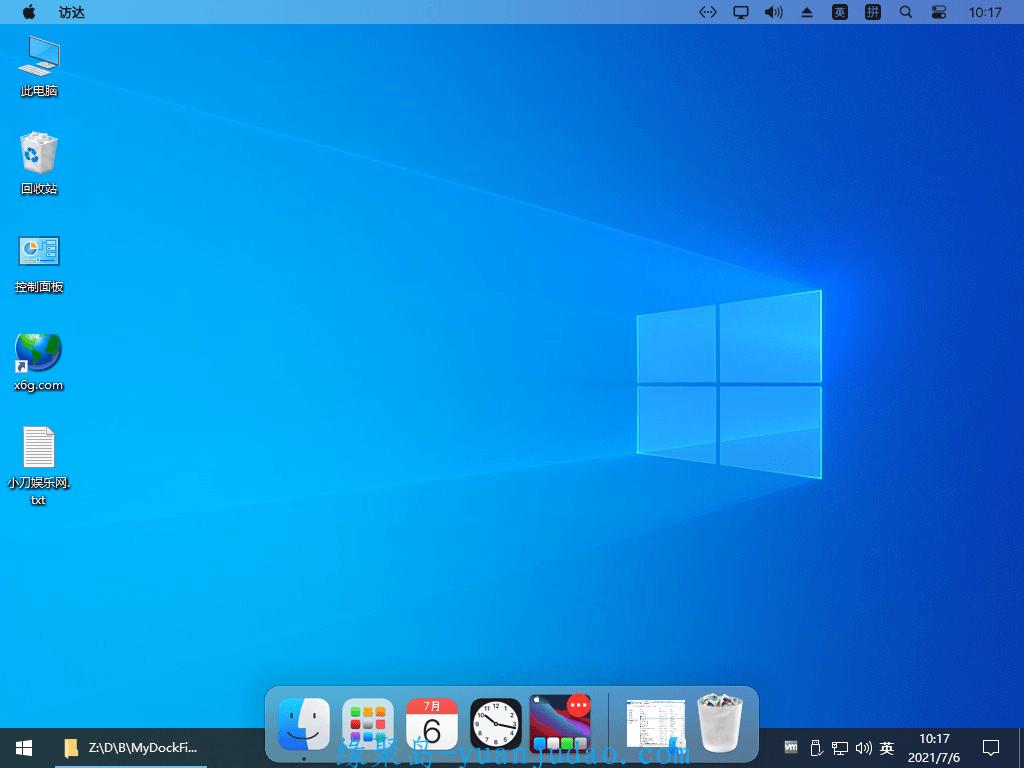Click the 10:17 clock in the menu bar
This screenshot has height=768, width=1024.
pyautogui.click(x=985, y=12)
